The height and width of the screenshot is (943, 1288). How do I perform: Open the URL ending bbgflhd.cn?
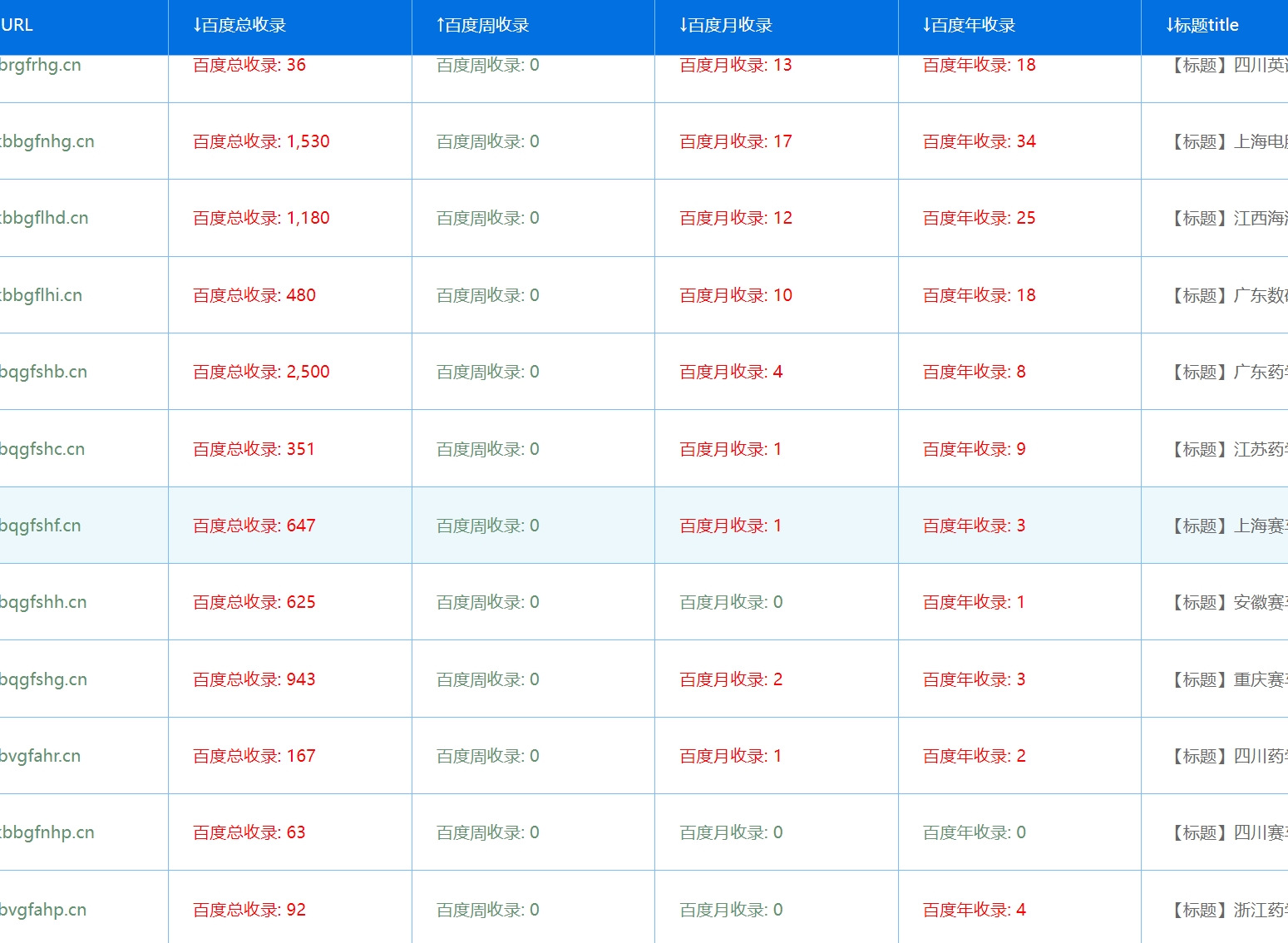[44, 218]
